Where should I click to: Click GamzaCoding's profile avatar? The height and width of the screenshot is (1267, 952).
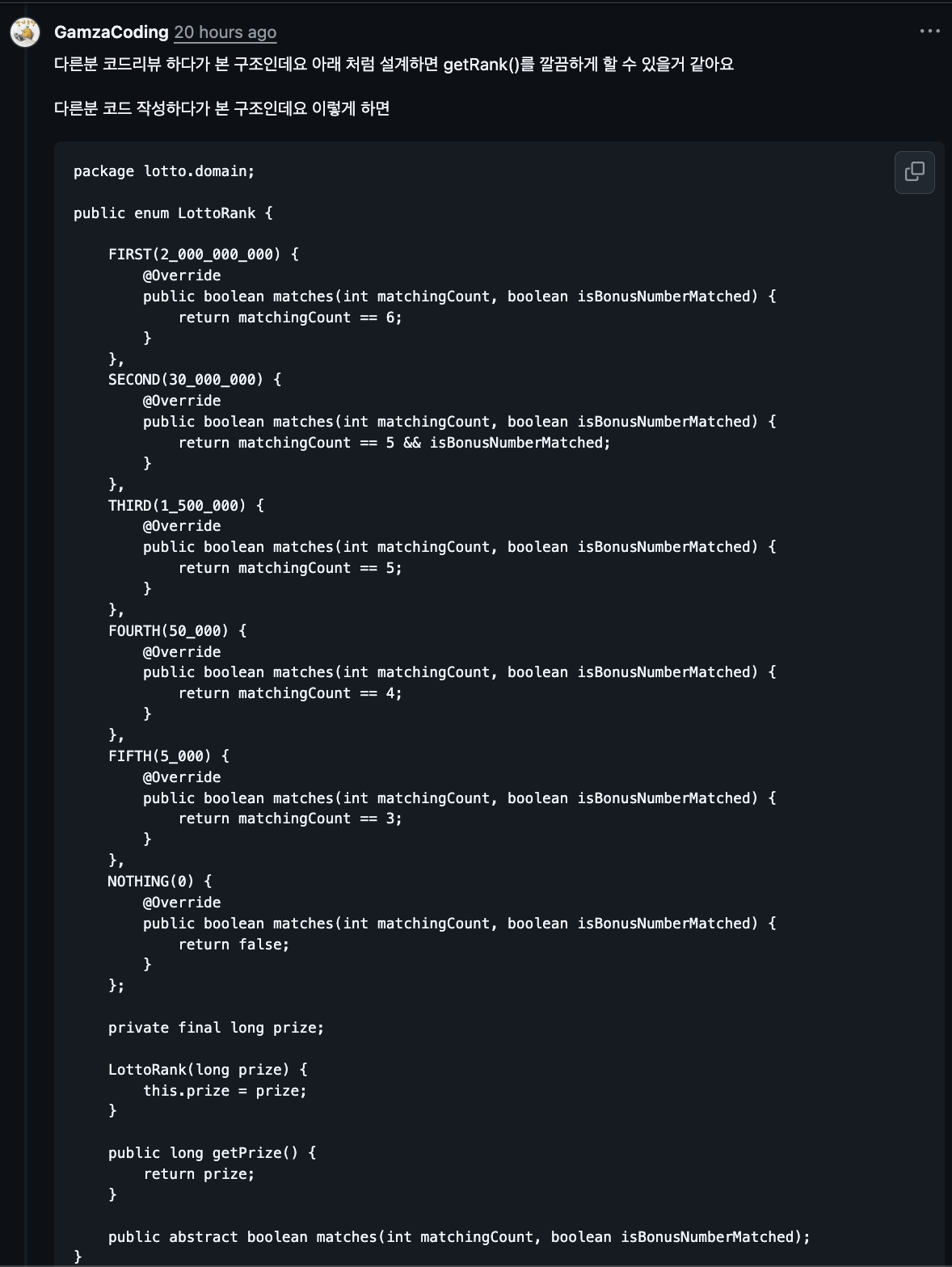click(25, 32)
